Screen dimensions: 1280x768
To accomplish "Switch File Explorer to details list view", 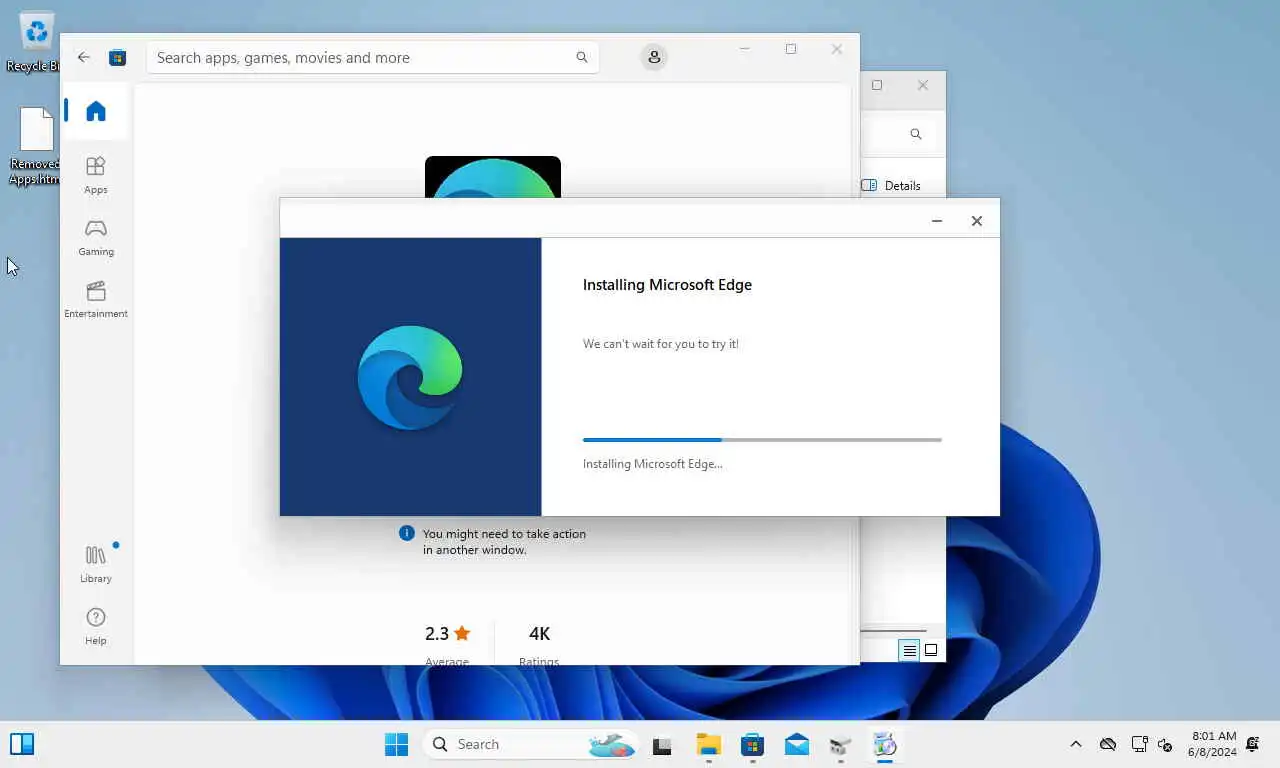I will pyautogui.click(x=909, y=650).
